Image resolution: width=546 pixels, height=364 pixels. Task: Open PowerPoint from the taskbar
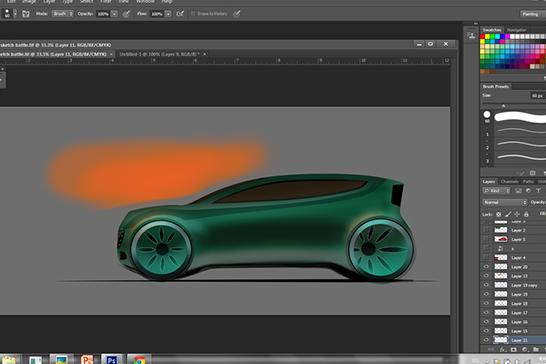(x=87, y=359)
